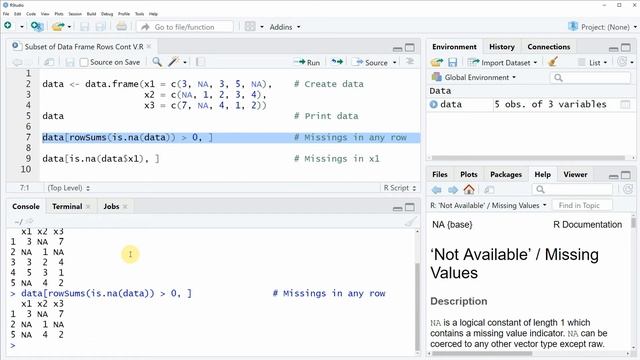The width and height of the screenshot is (640, 360).
Task: Click the Find in Topic field
Action: tap(582, 205)
